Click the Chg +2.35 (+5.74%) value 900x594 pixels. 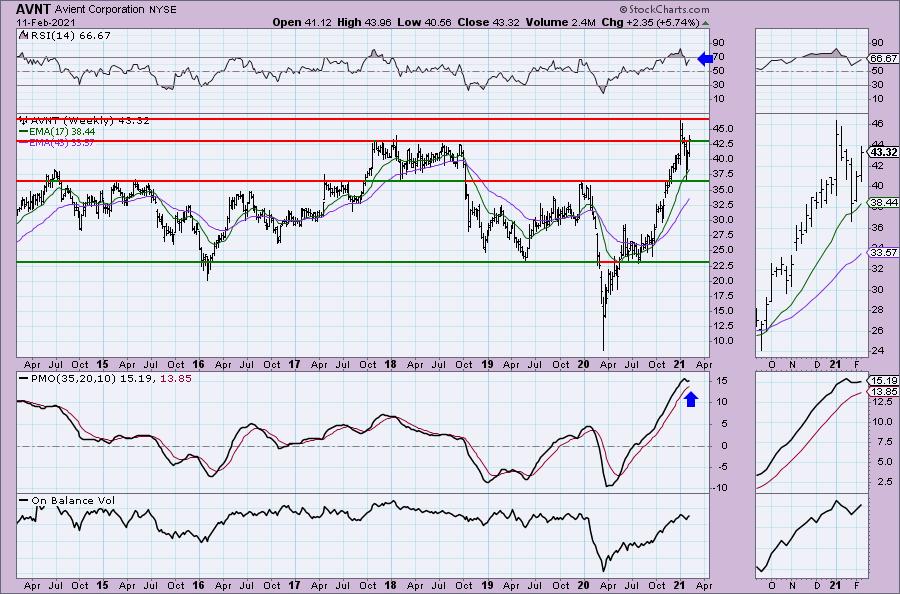[650, 22]
